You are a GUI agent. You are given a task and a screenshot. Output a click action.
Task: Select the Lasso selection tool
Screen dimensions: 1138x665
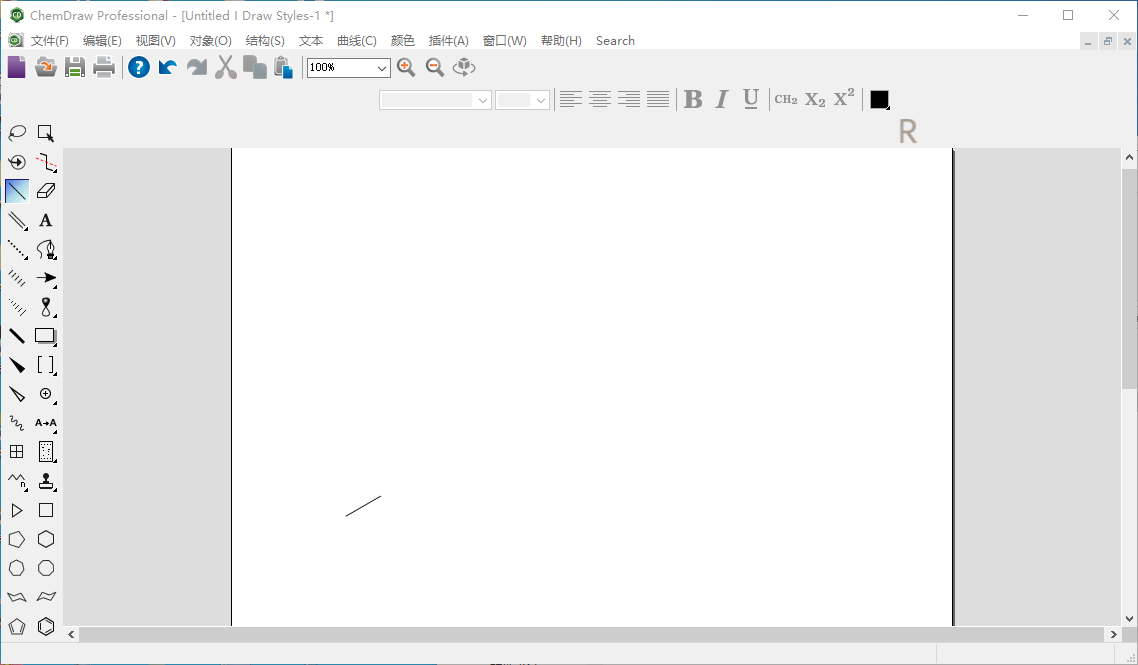coord(17,133)
